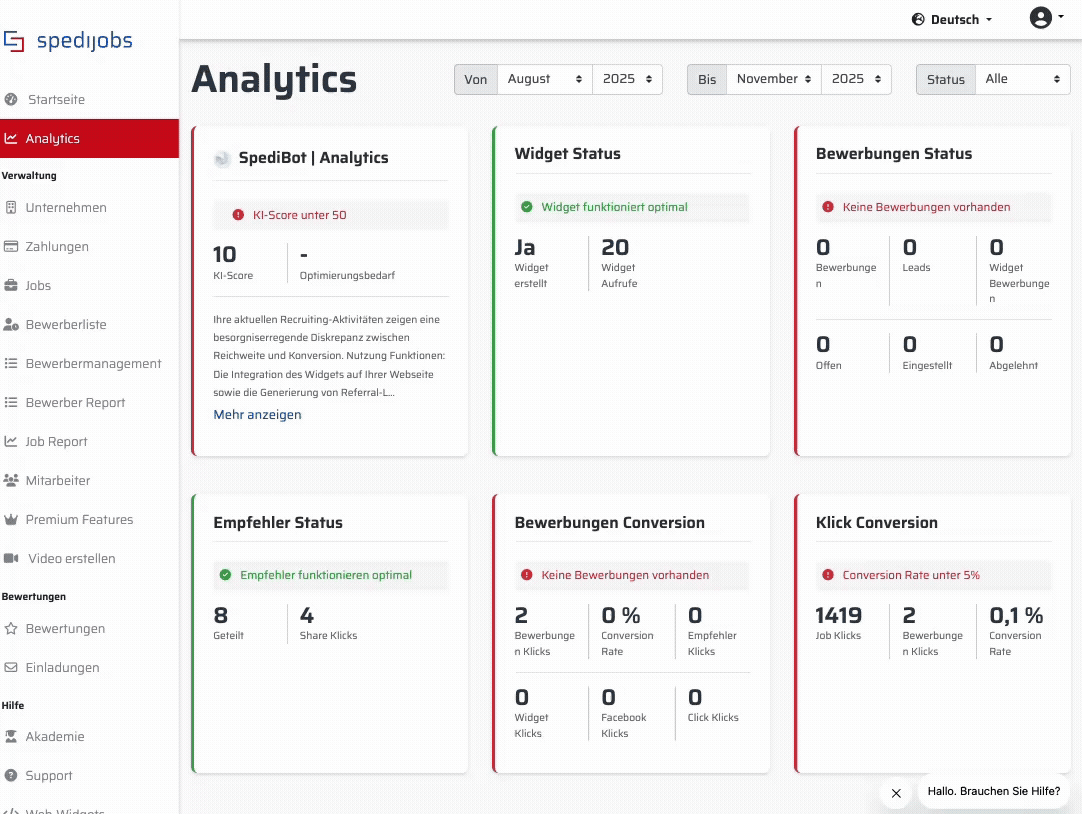Click the Einladungen envelope icon
This screenshot has width=1082, height=814.
tap(11, 668)
